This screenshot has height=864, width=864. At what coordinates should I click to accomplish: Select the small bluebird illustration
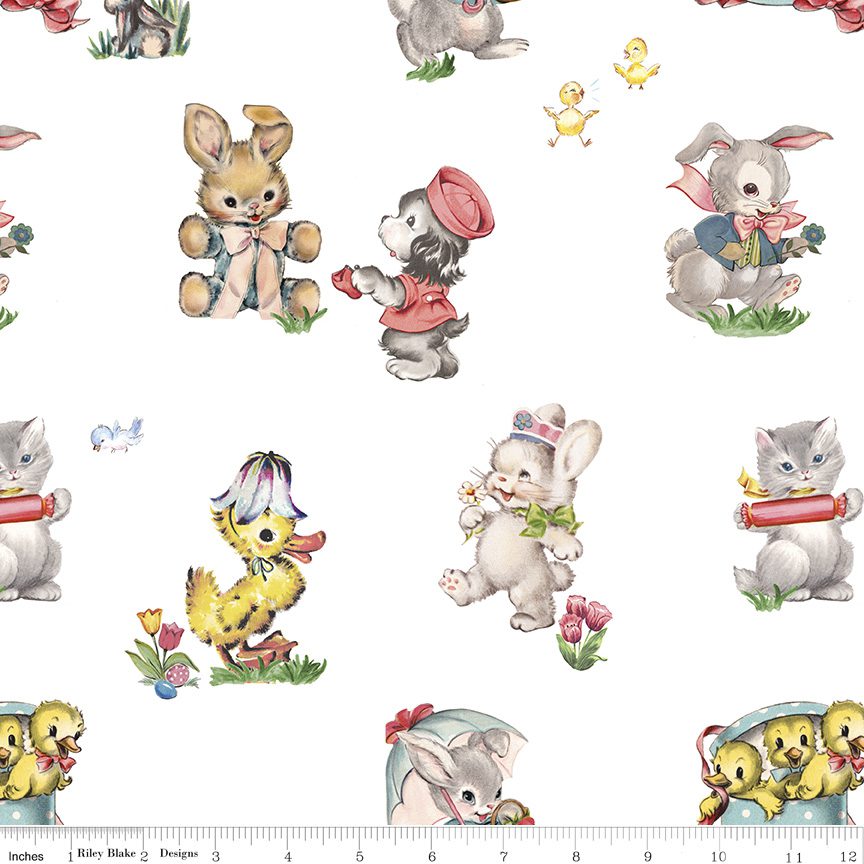pyautogui.click(x=117, y=435)
